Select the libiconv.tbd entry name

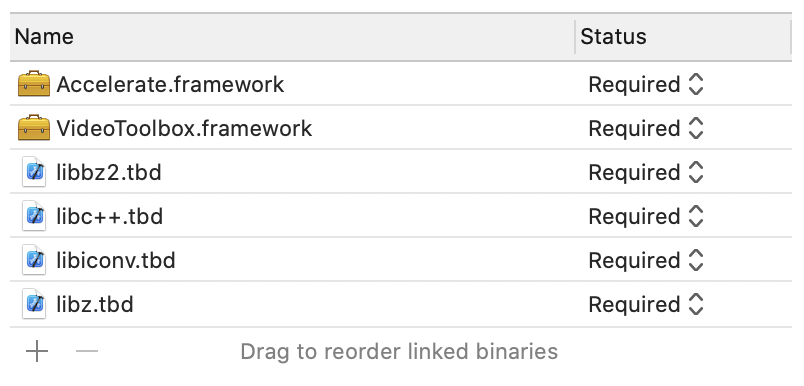116,261
